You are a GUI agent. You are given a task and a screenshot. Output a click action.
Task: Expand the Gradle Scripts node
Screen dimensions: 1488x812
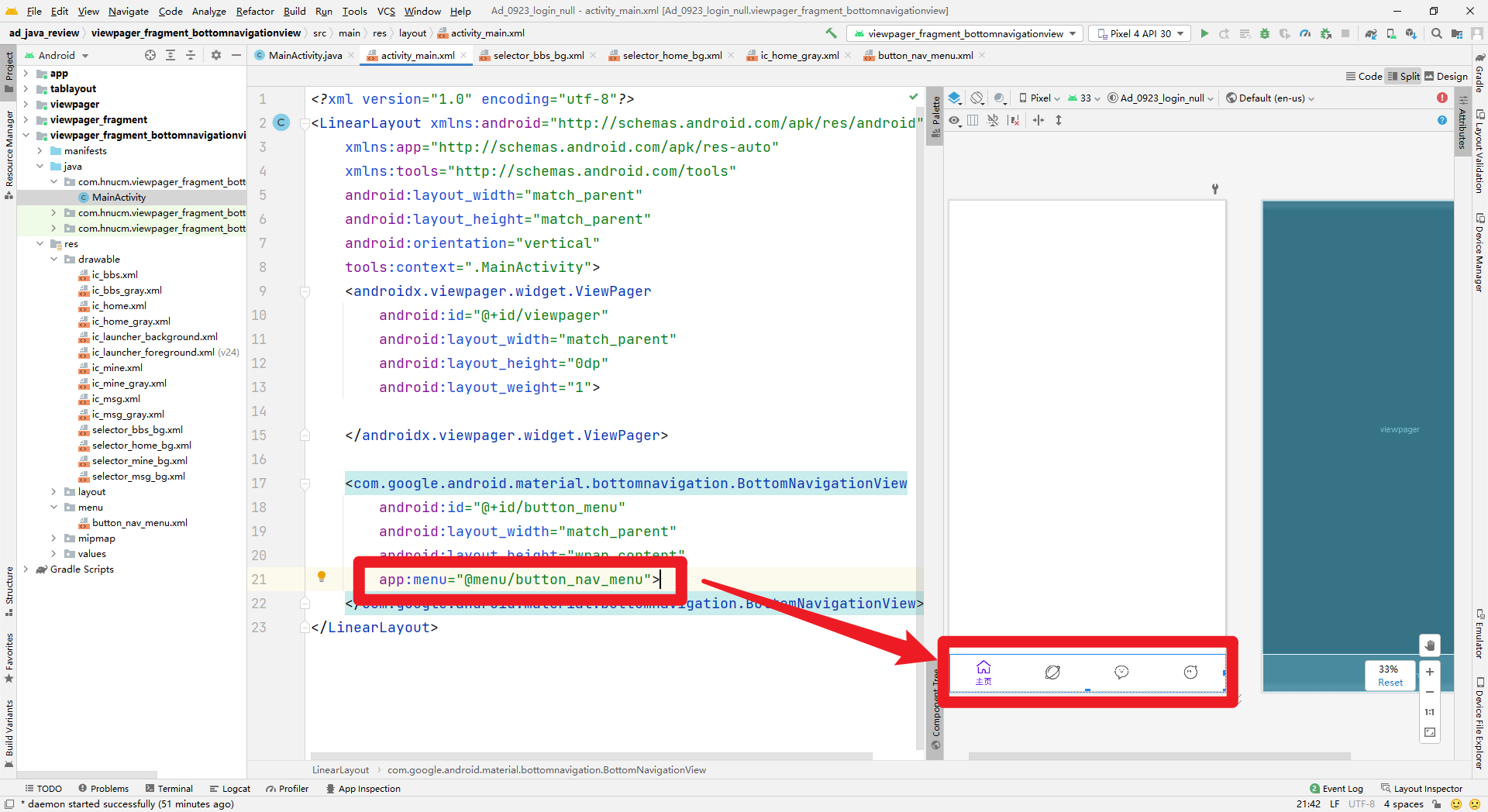click(26, 569)
